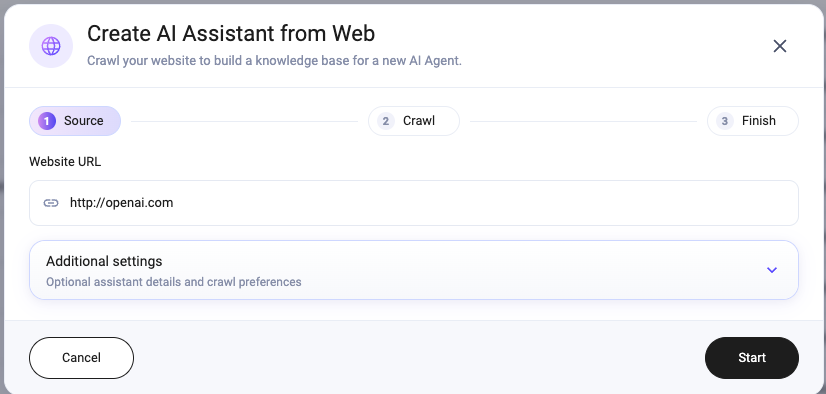Image resolution: width=826 pixels, height=394 pixels.
Task: Click the Website URL input field
Action: point(414,203)
